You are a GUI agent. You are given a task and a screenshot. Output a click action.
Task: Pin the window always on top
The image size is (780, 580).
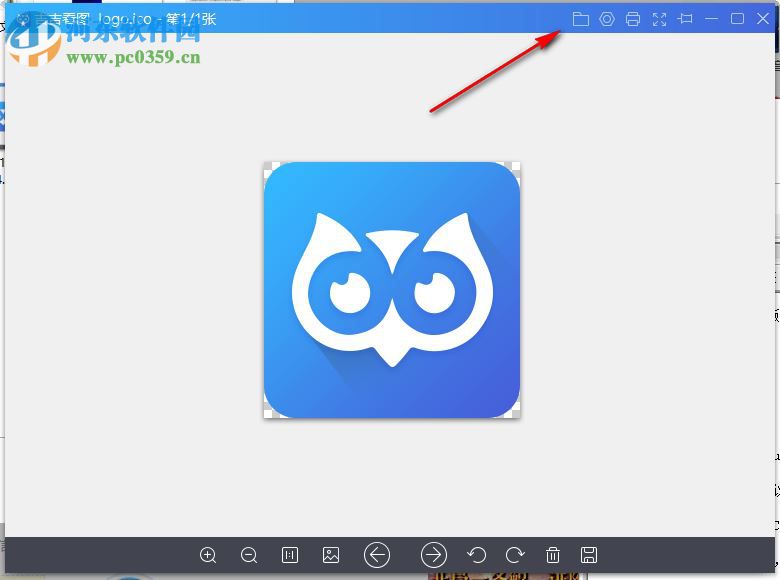point(685,19)
